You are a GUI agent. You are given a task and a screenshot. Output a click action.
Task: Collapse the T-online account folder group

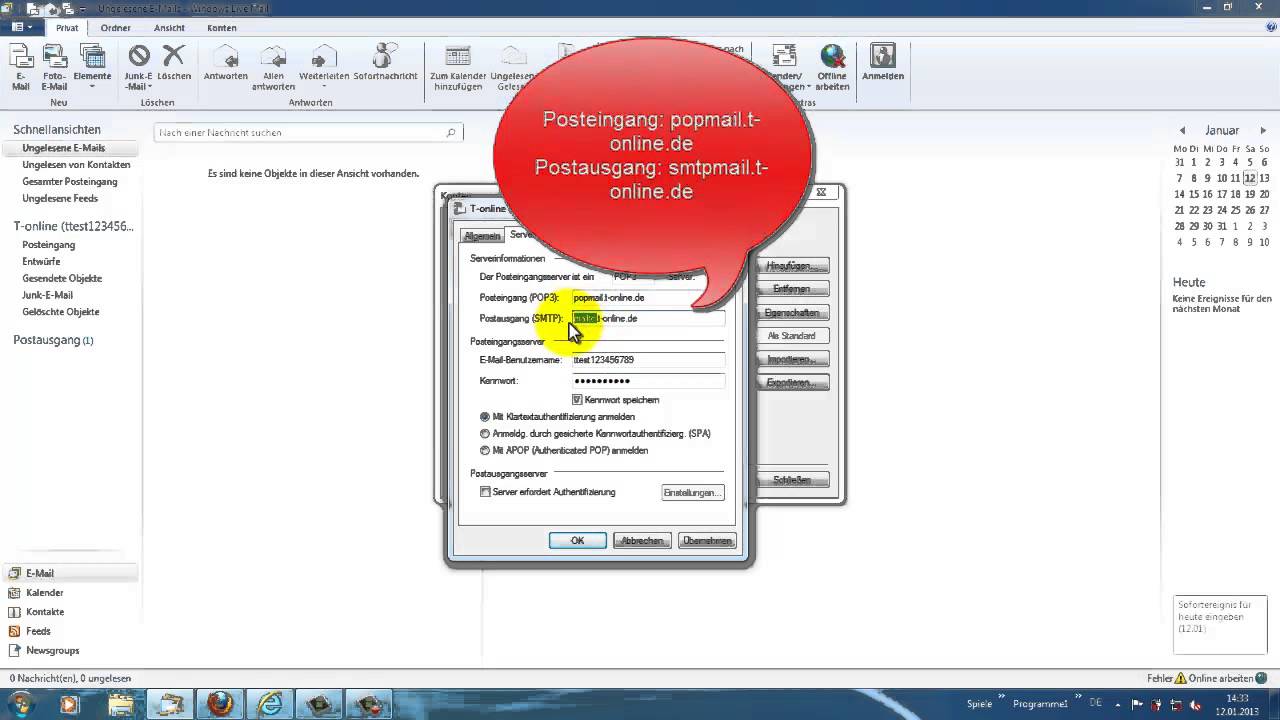[73, 227]
